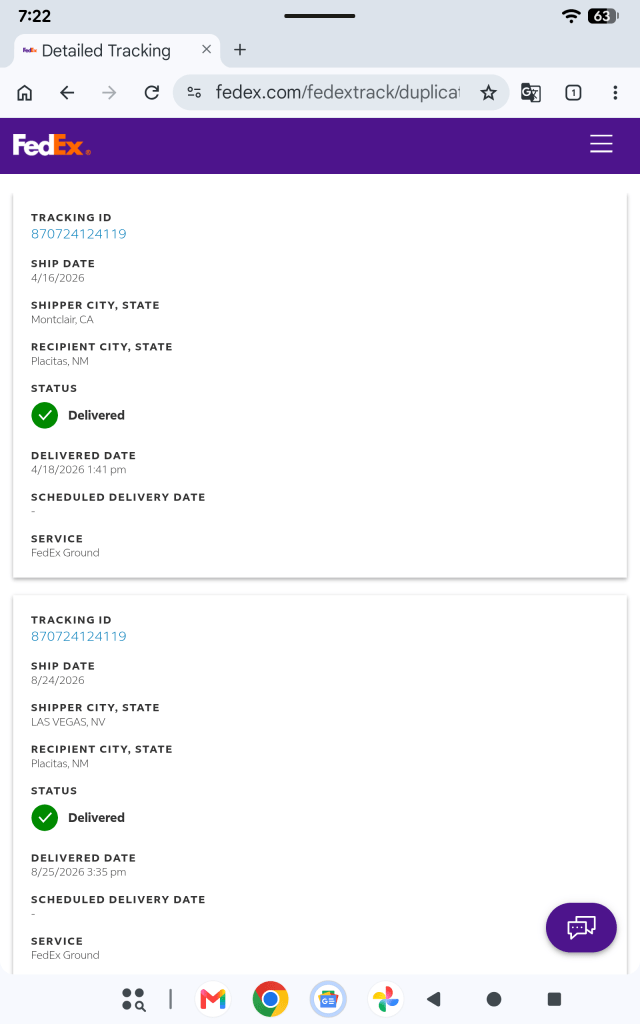Screen dimensions: 640x1024
Task: Open Google Translate icon in toolbar
Action: pos(530,93)
